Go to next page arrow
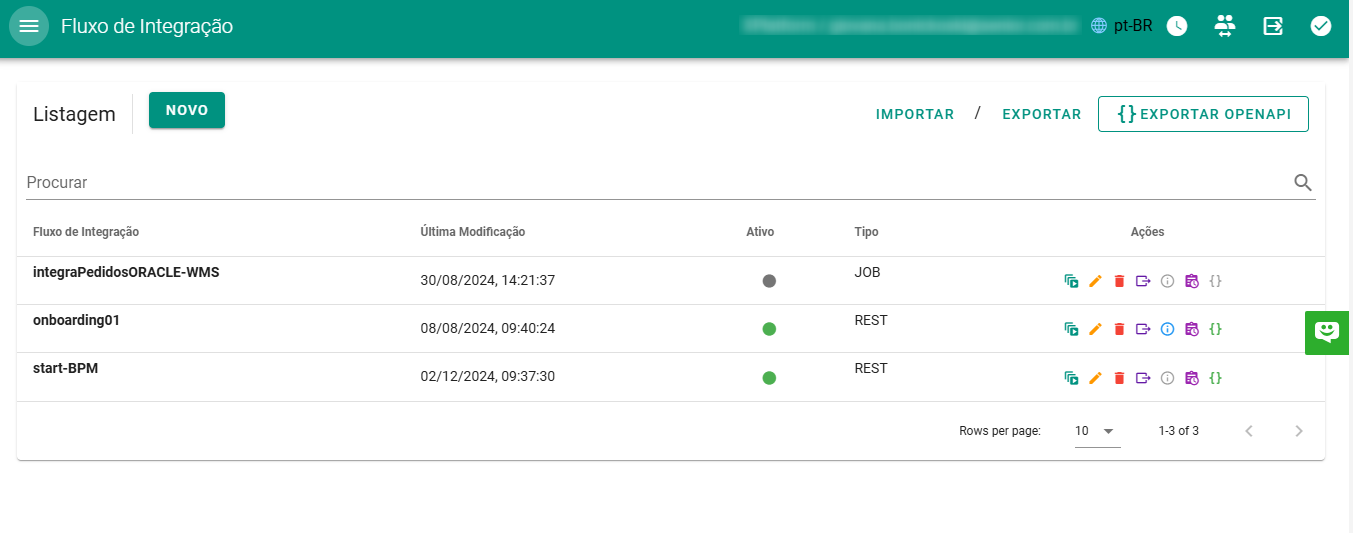 (x=1299, y=431)
